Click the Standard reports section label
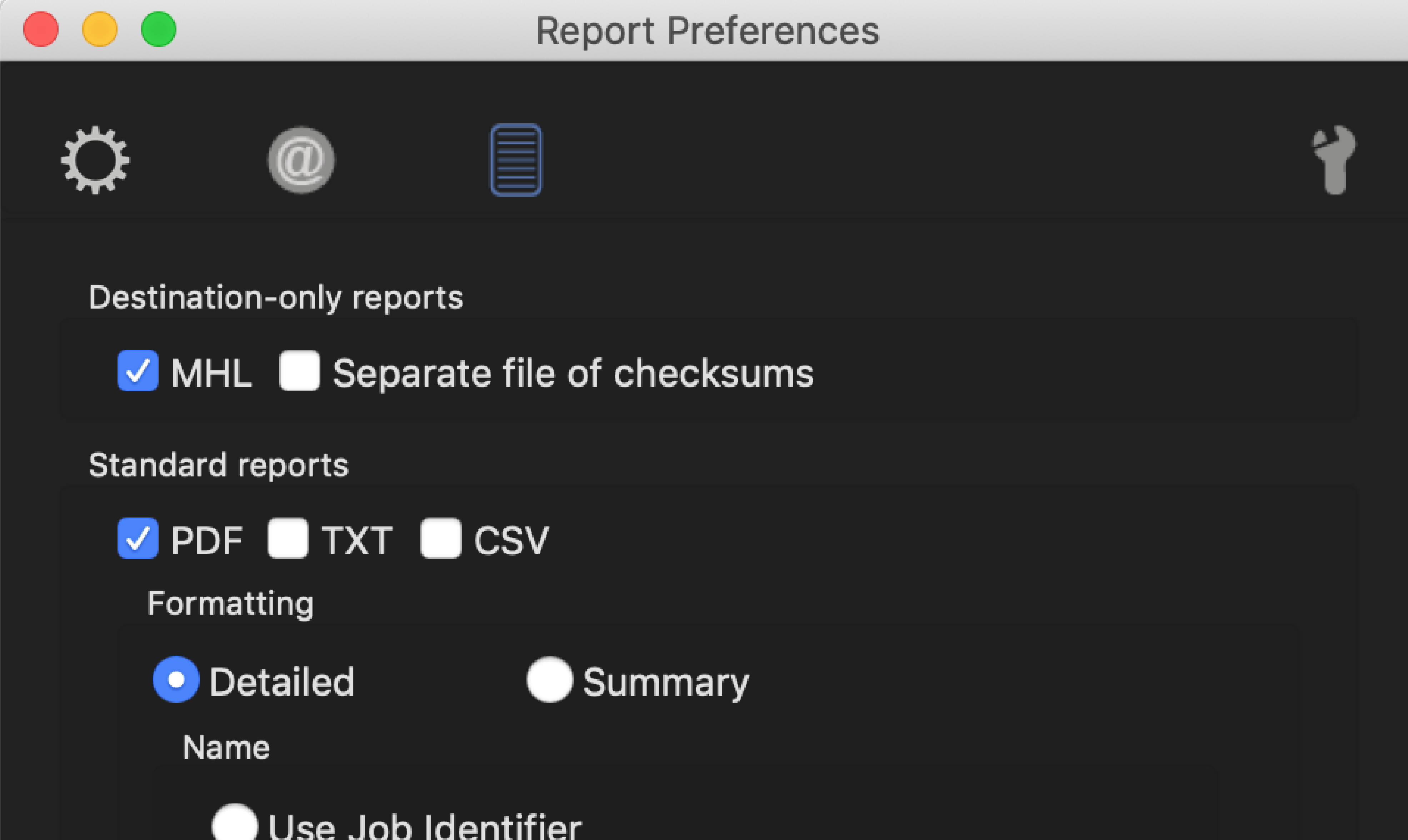Viewport: 1408px width, 840px height. (x=219, y=465)
